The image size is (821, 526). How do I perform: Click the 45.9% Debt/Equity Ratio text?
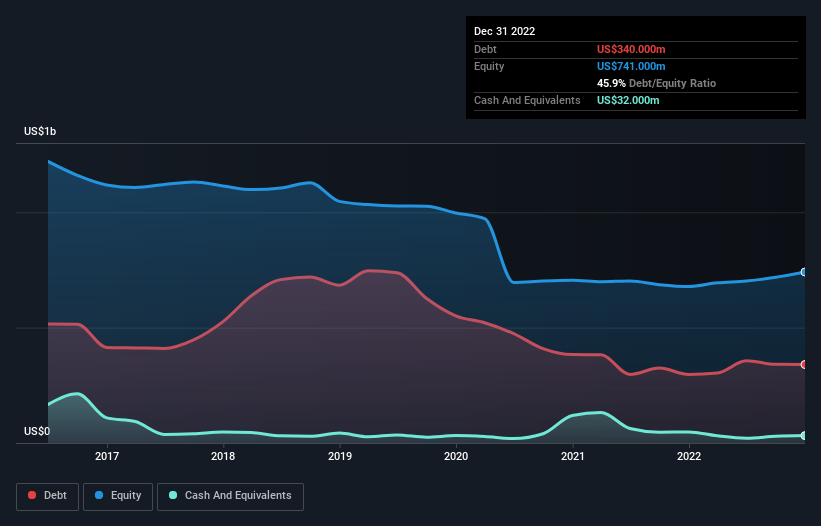[656, 83]
